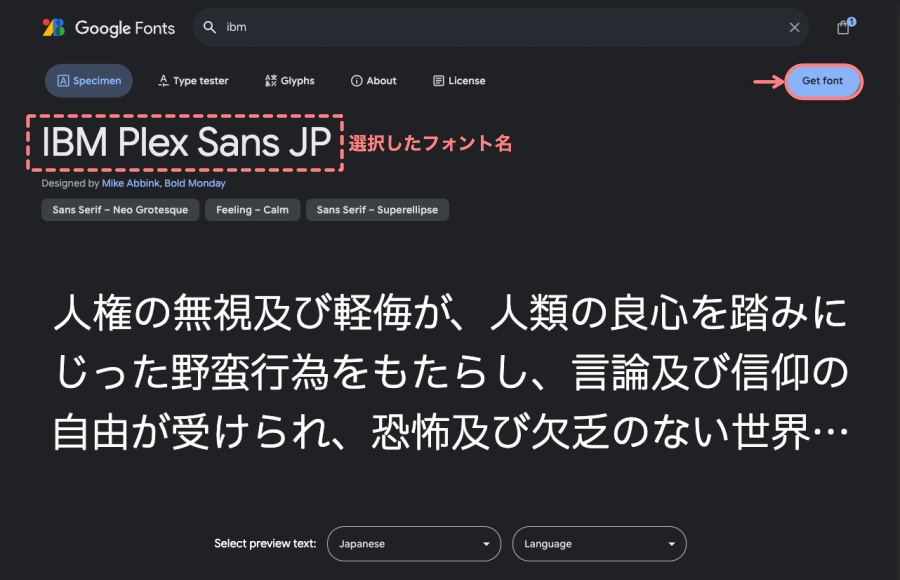This screenshot has width=900, height=580.
Task: Open the Glyphs tab
Action: pos(290,80)
